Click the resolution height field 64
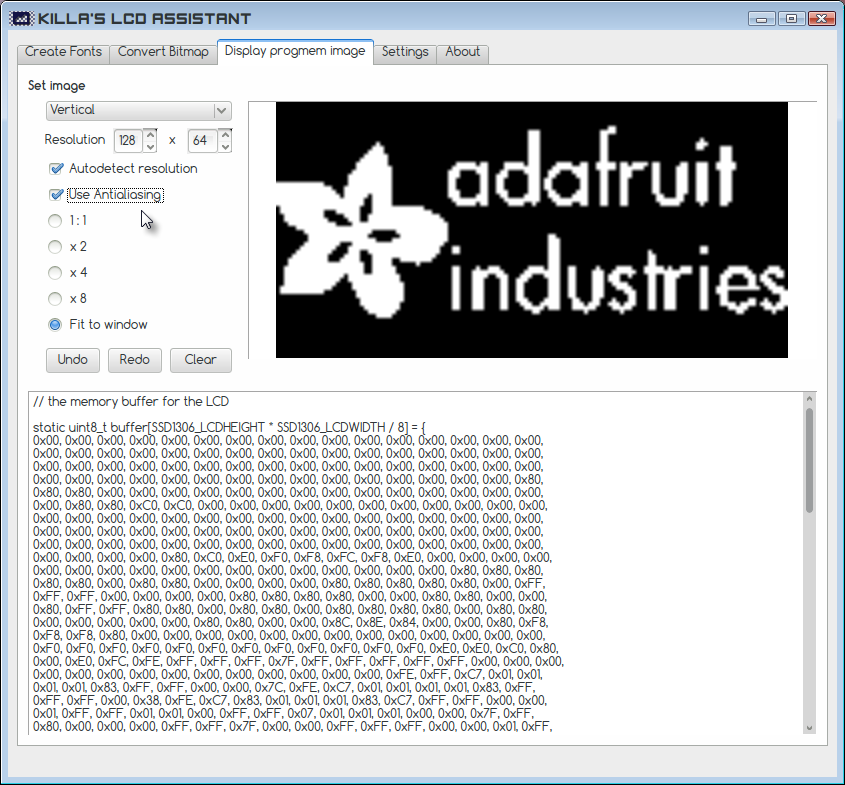 tap(202, 141)
